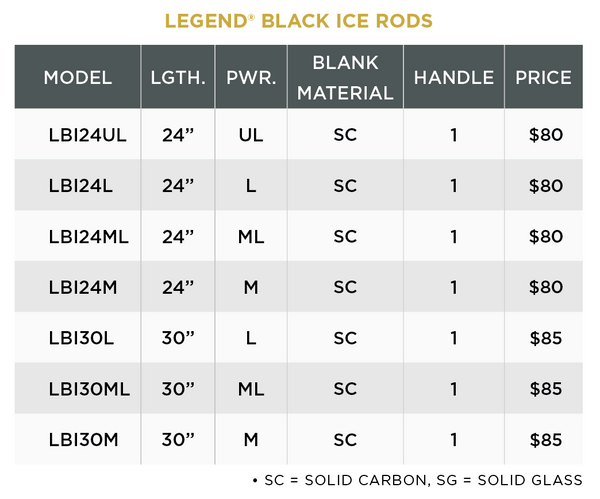Click the LGTH. column header
This screenshot has width=600, height=499.
pyautogui.click(x=178, y=77)
